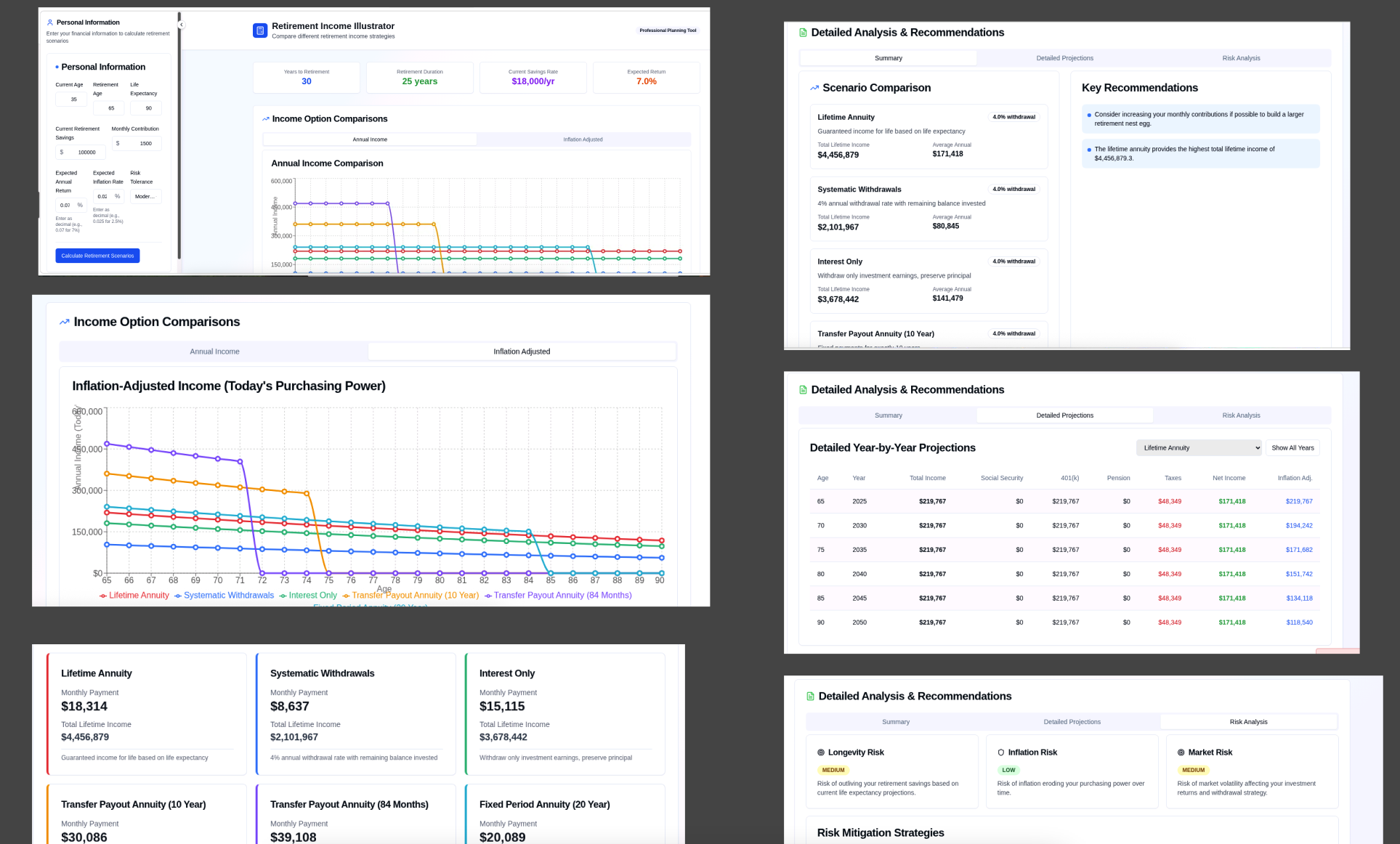Toggle Interest Only series in chart legend
The height and width of the screenshot is (844, 1400).
308,596
